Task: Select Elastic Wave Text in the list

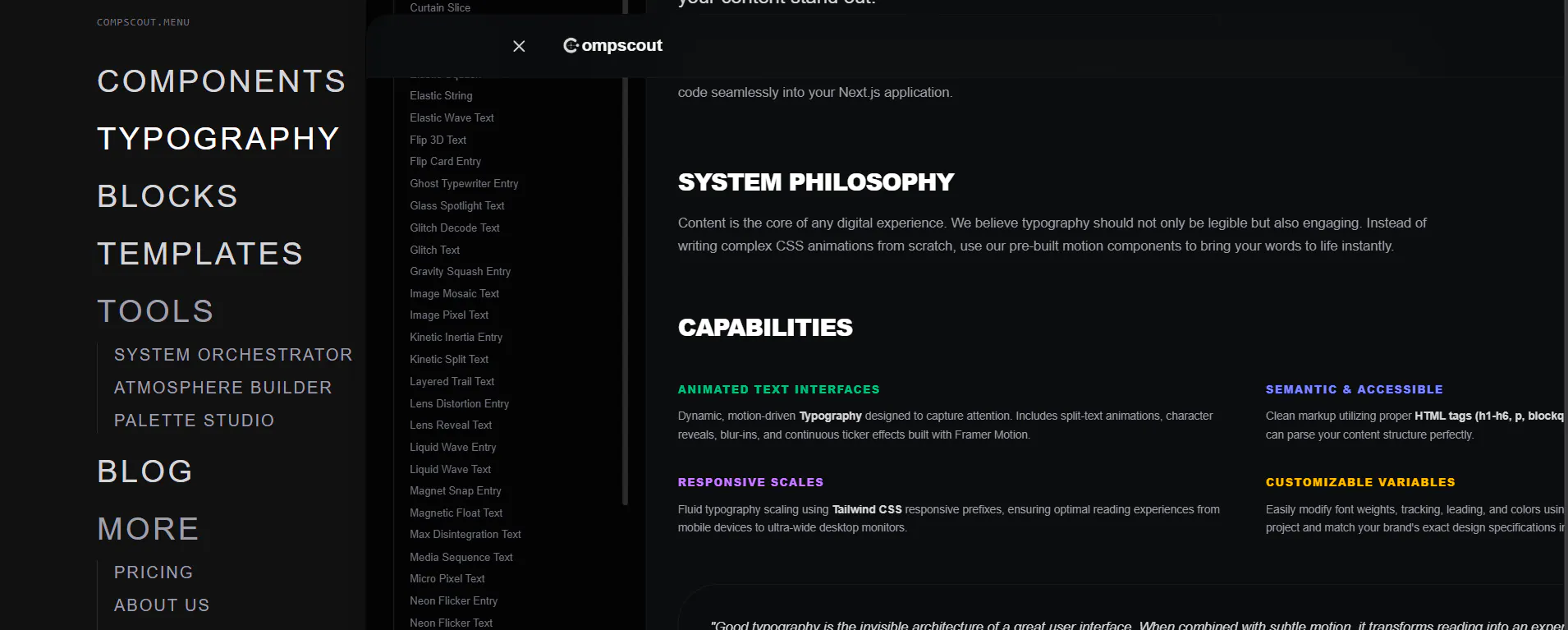Action: coord(452,118)
